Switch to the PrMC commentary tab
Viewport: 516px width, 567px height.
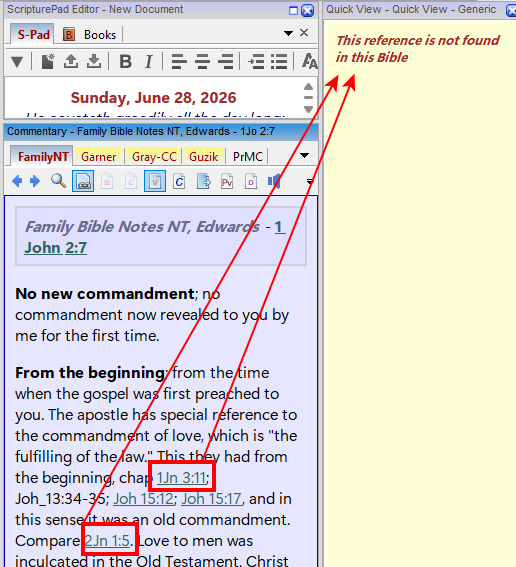click(248, 157)
